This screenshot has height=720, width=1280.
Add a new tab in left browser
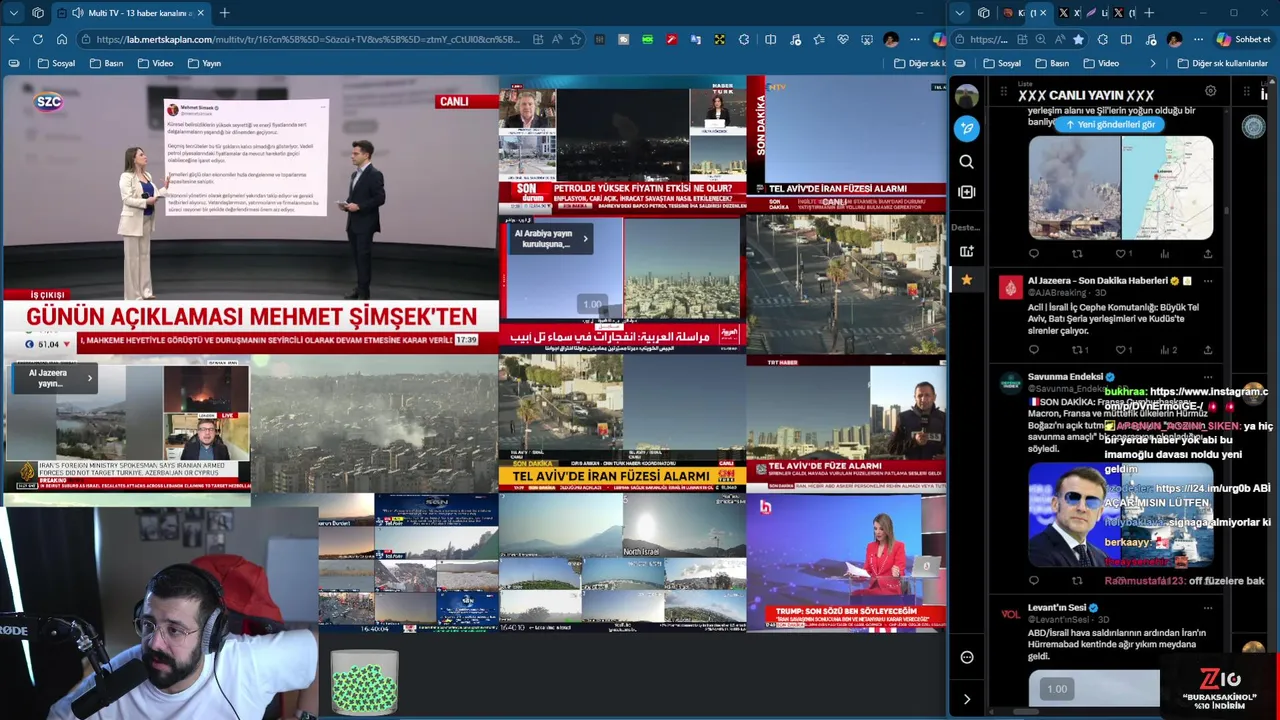click(x=224, y=13)
